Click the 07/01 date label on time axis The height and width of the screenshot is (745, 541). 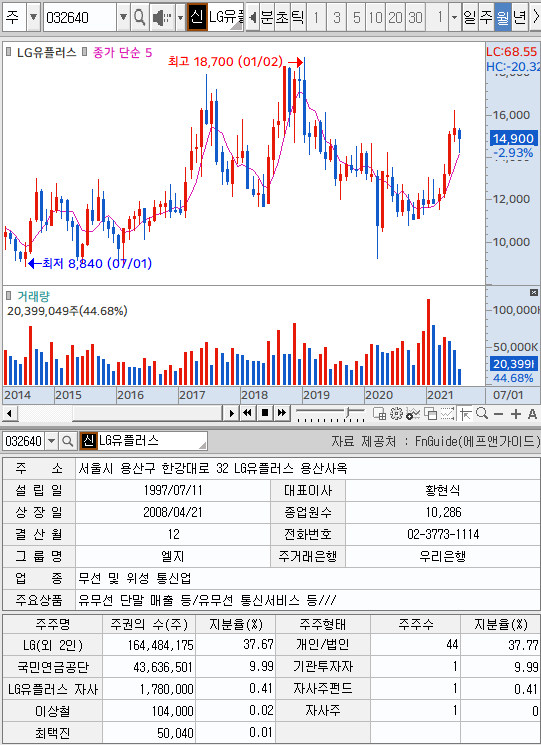tap(508, 395)
